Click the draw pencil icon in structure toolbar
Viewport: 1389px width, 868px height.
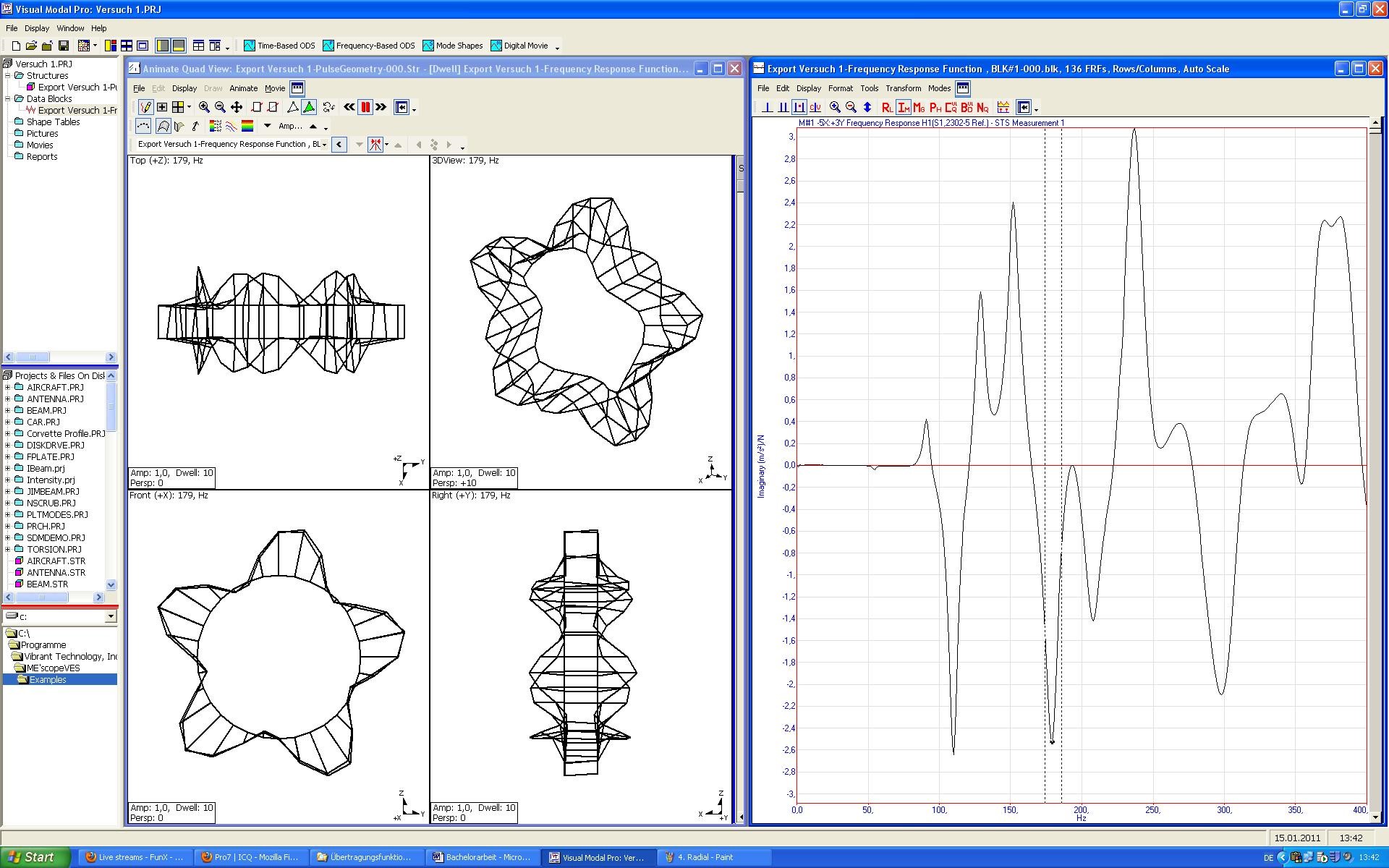(145, 107)
